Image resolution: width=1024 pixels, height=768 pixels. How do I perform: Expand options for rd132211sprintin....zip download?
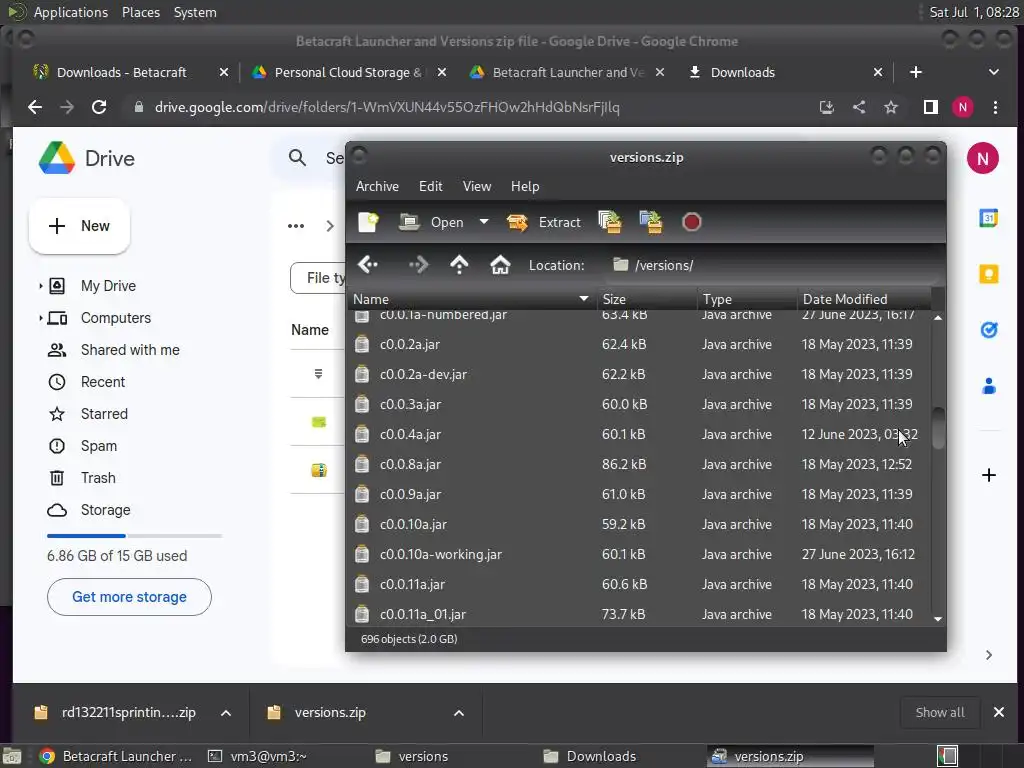pyautogui.click(x=226, y=713)
